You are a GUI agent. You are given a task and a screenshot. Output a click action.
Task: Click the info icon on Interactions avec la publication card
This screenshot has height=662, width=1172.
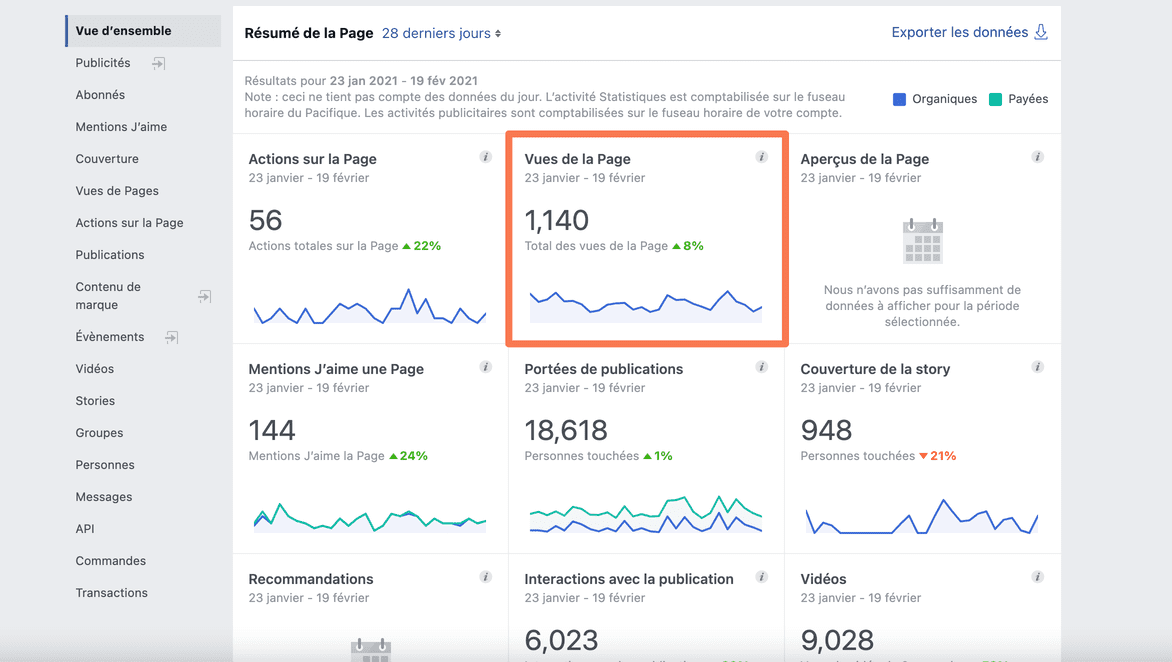pyautogui.click(x=762, y=577)
